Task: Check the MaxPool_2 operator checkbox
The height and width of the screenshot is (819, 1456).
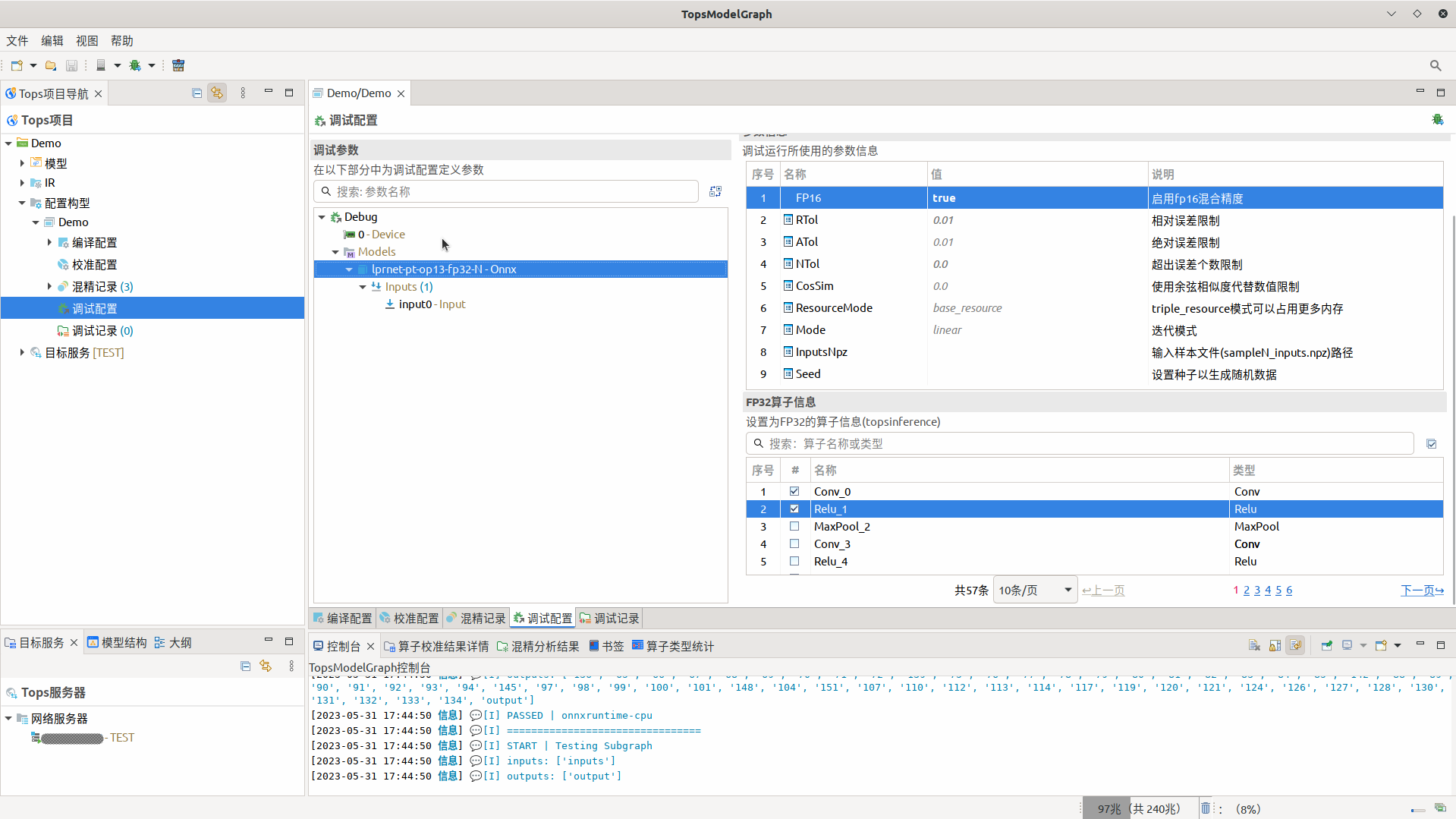Action: point(794,526)
